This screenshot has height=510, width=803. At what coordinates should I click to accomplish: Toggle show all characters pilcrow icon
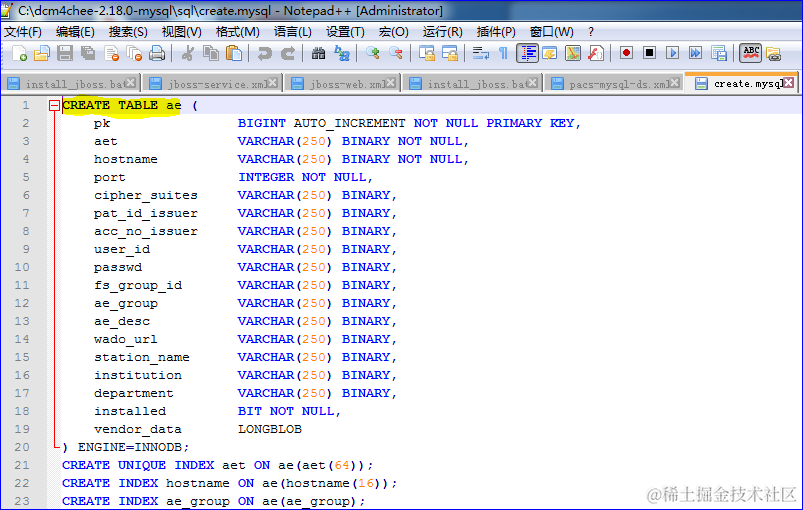click(503, 53)
